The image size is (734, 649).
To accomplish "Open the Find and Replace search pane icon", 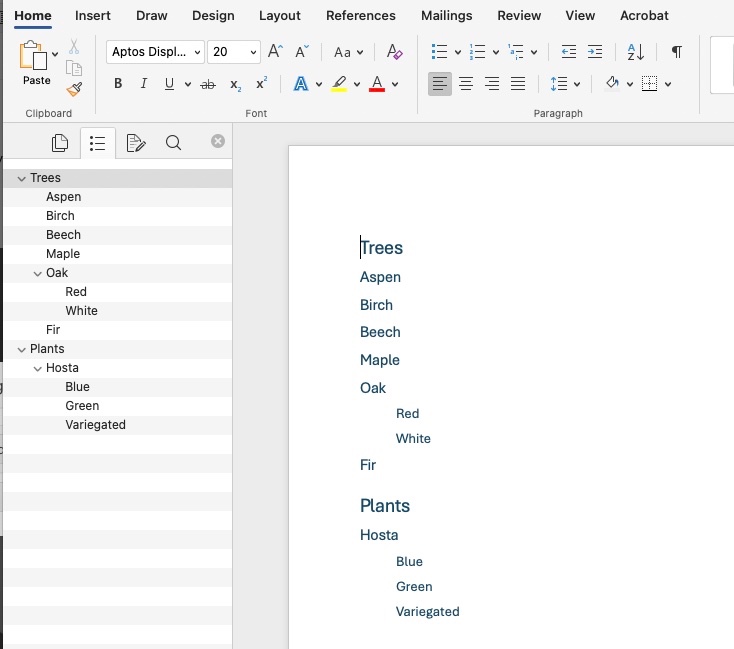I will 173,143.
